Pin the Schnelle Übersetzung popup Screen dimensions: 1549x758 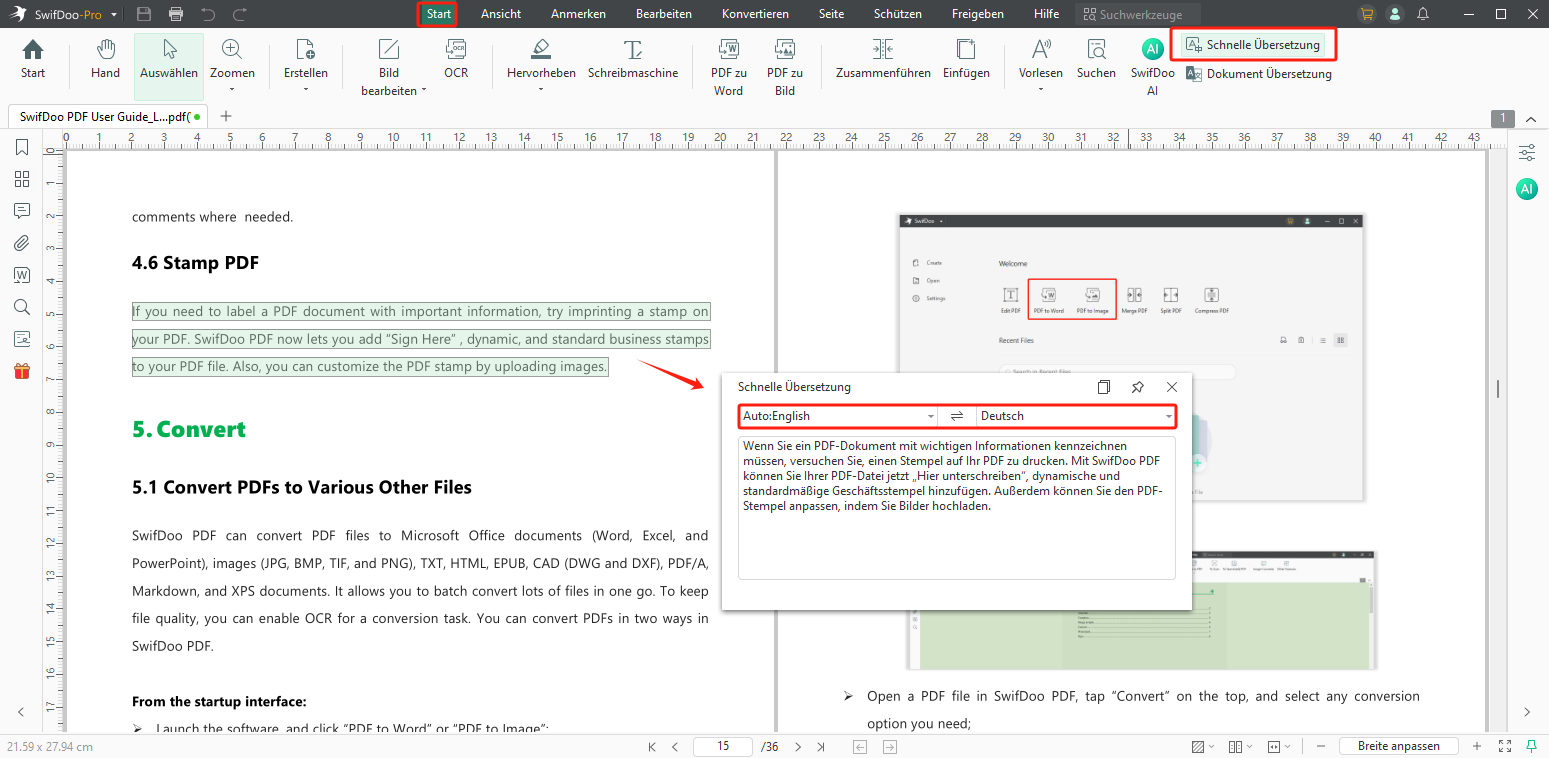click(1138, 387)
